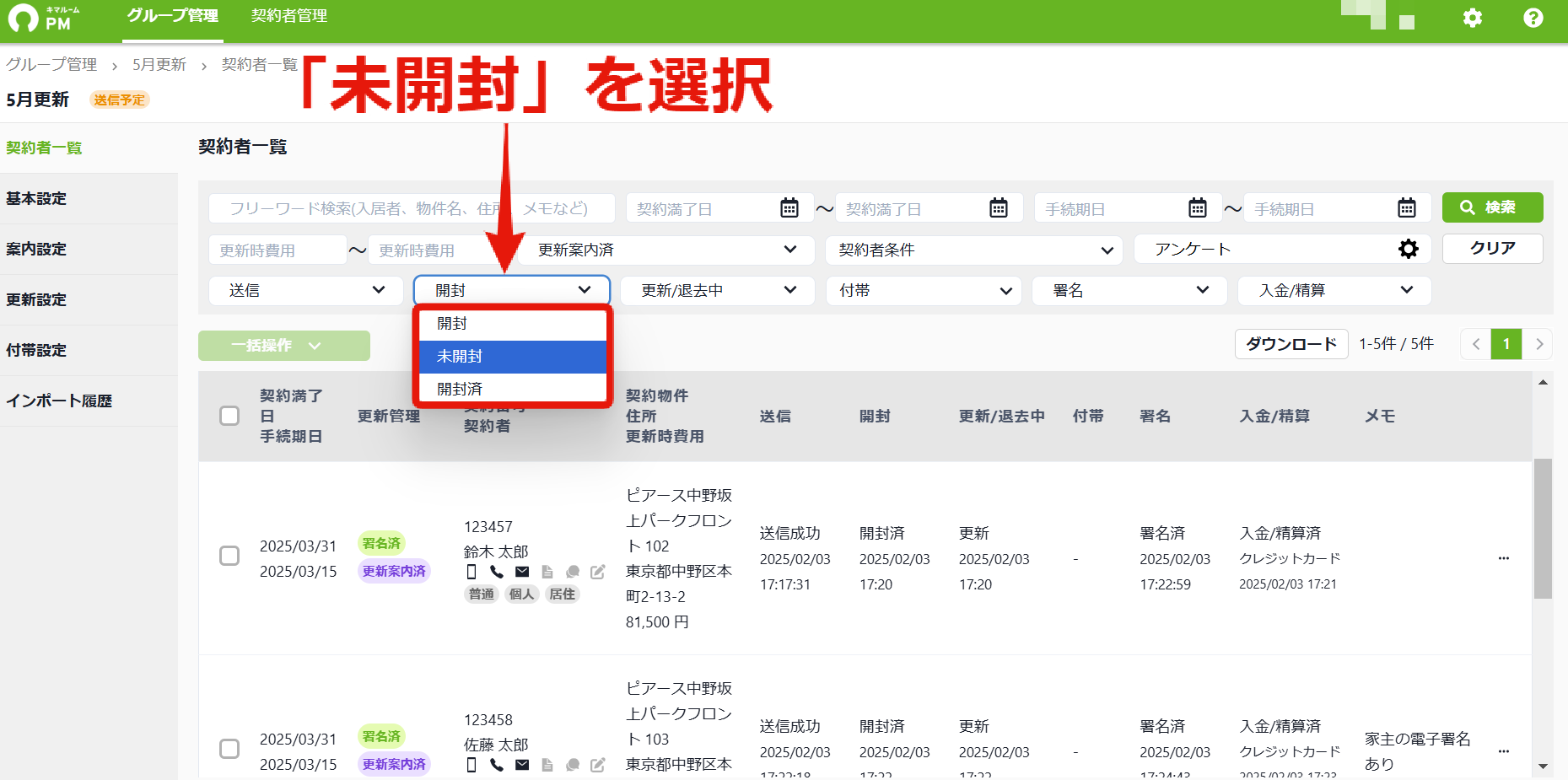Click the chat bubble icon for 佐藤 太郎

(573, 765)
